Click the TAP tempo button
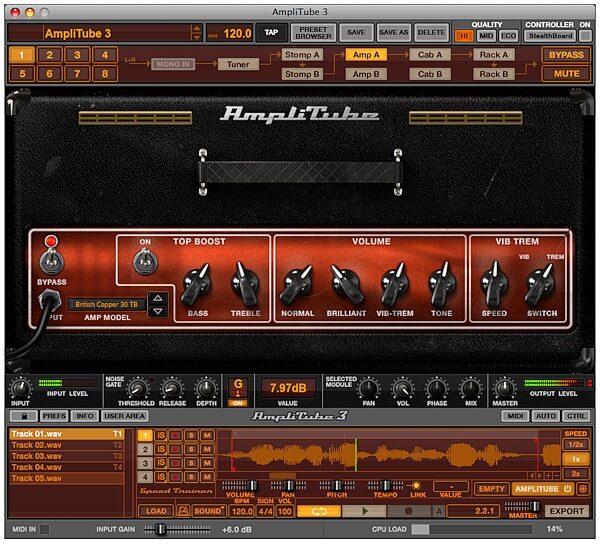 (271, 33)
